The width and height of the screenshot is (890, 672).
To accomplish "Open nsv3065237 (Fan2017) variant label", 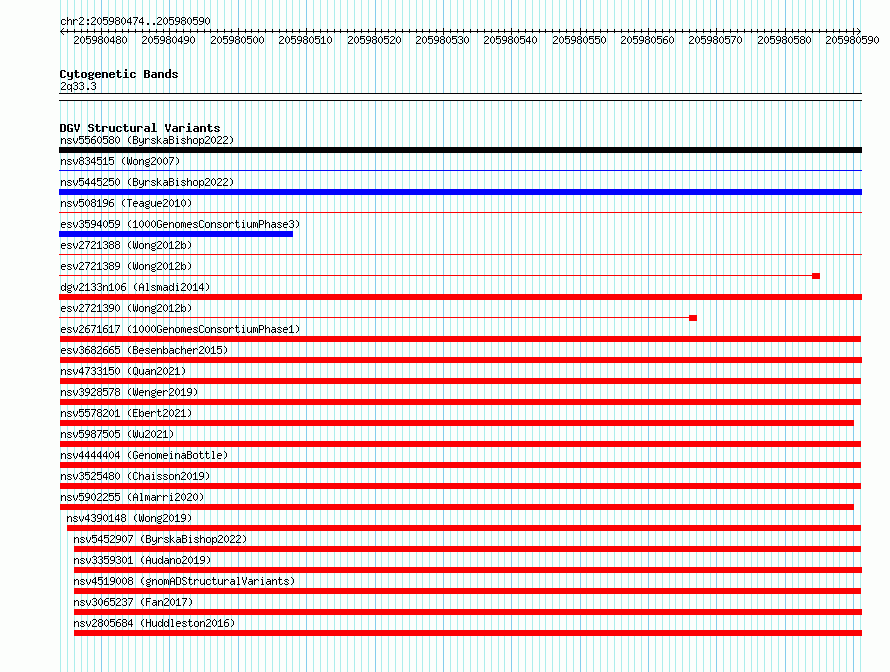I will (x=133, y=602).
